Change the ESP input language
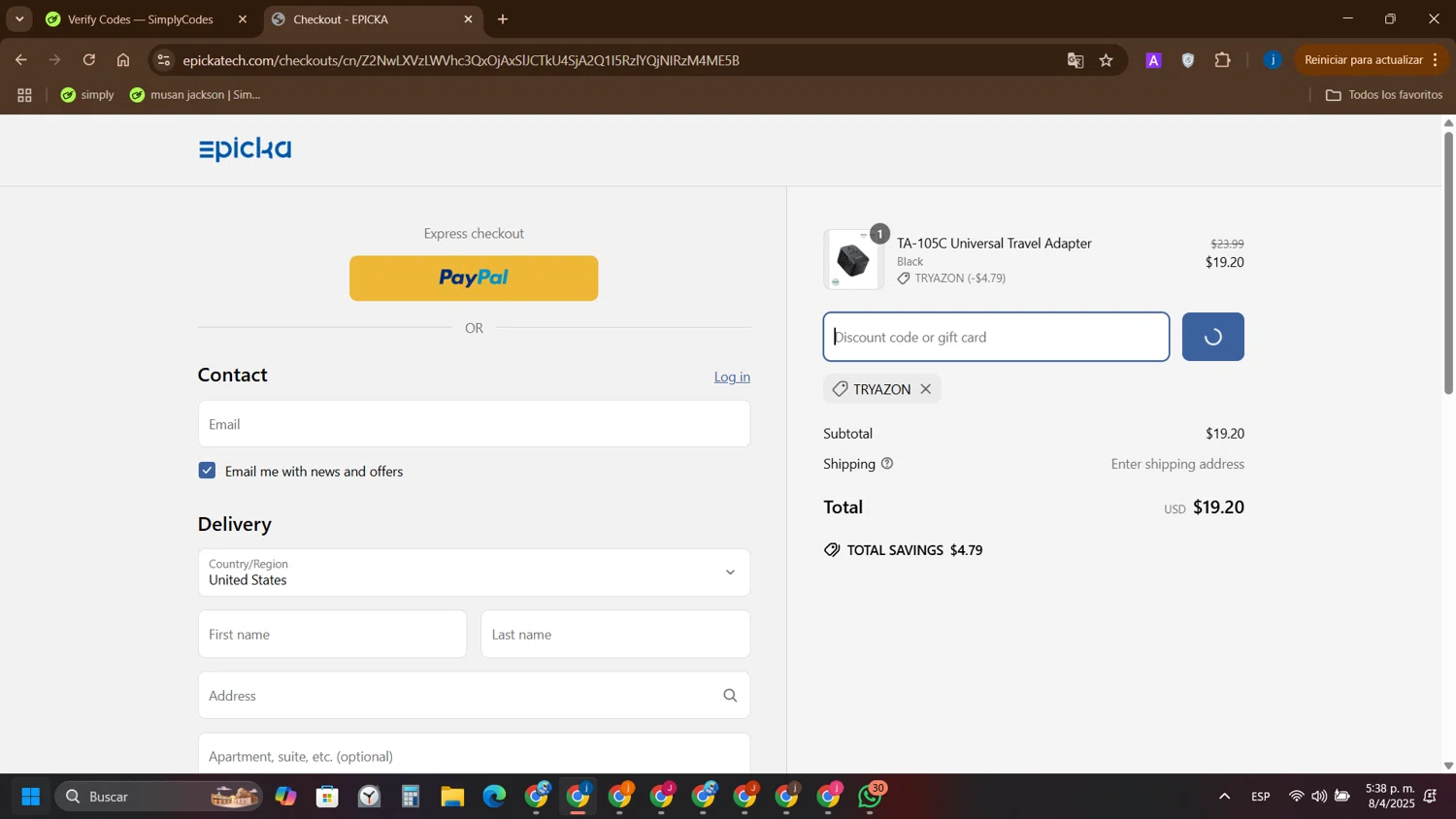Screen dimensions: 1456x819 pyautogui.click(x=1261, y=797)
